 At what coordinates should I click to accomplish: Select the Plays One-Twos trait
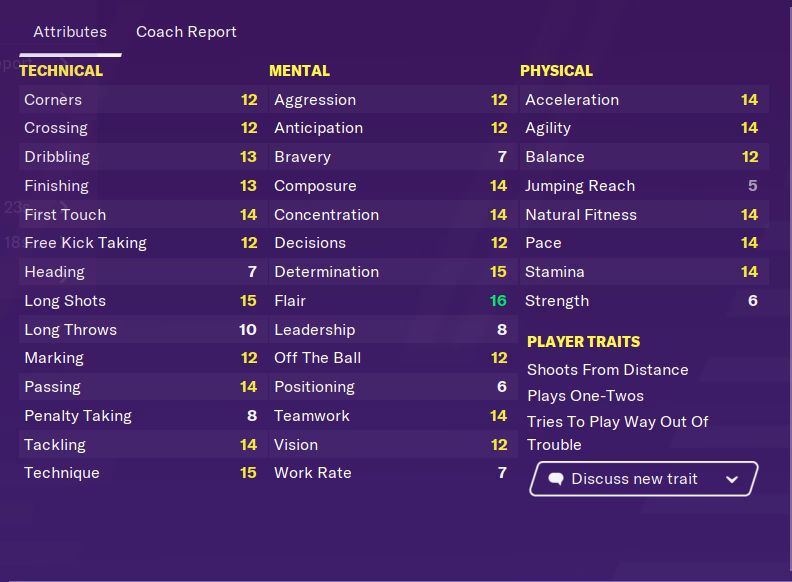[585, 396]
